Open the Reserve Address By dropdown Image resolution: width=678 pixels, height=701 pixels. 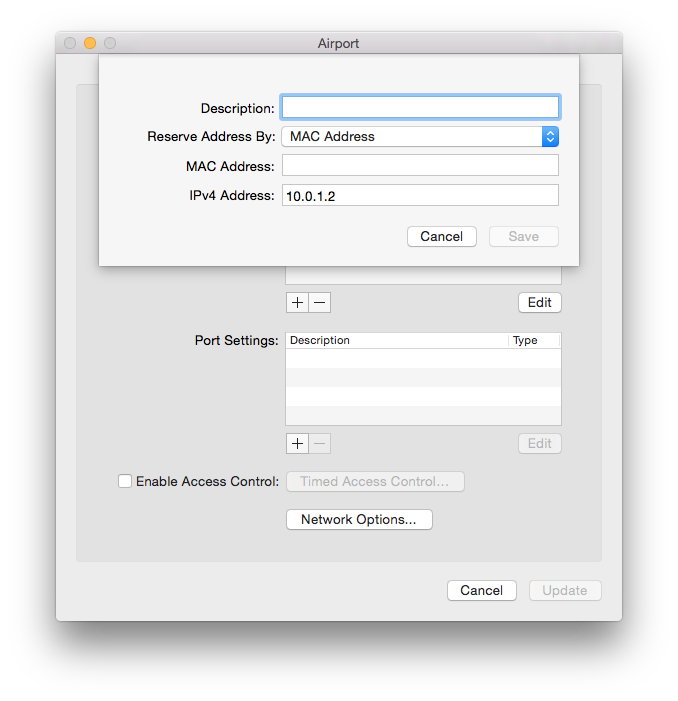tap(420, 136)
